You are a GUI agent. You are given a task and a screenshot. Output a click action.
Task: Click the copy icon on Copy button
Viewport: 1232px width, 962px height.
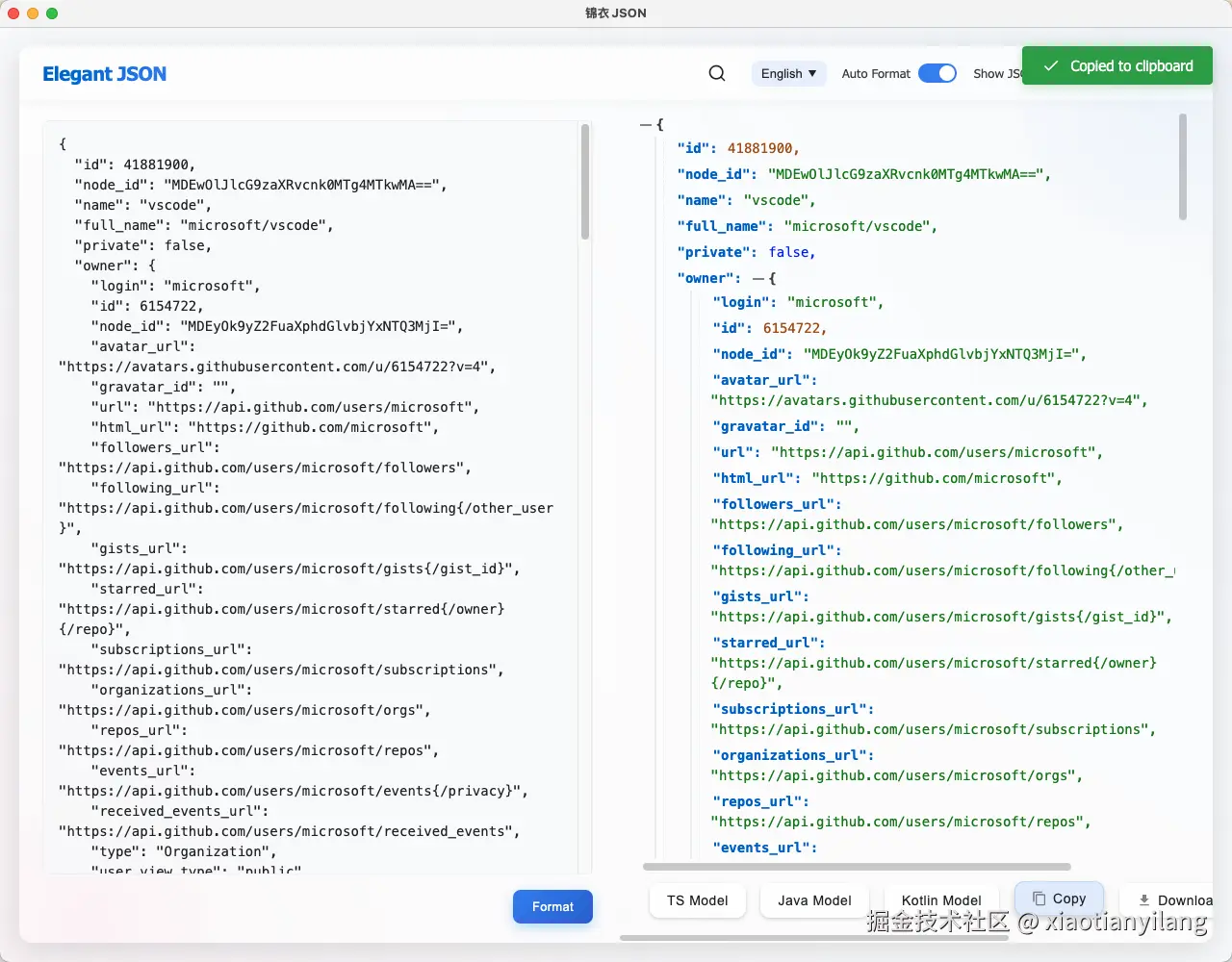(x=1039, y=899)
